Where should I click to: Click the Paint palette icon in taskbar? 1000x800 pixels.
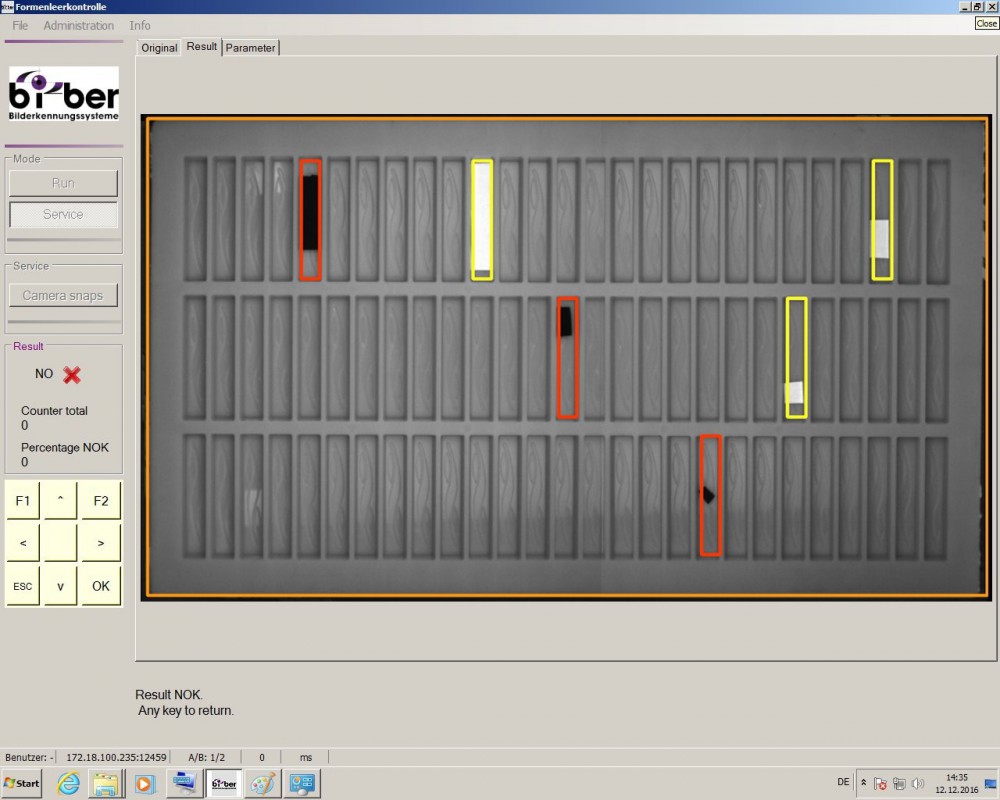tap(262, 783)
